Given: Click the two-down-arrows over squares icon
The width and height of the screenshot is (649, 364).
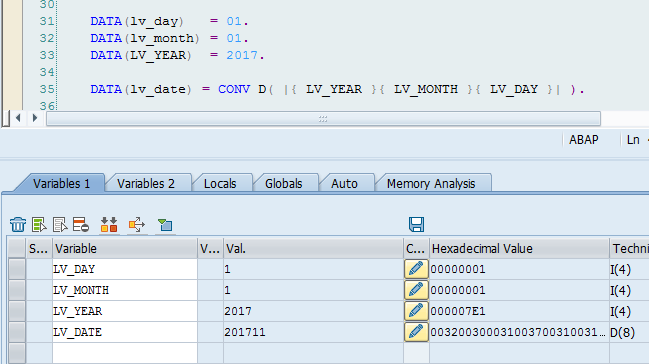Looking at the screenshot, I should tap(109, 225).
